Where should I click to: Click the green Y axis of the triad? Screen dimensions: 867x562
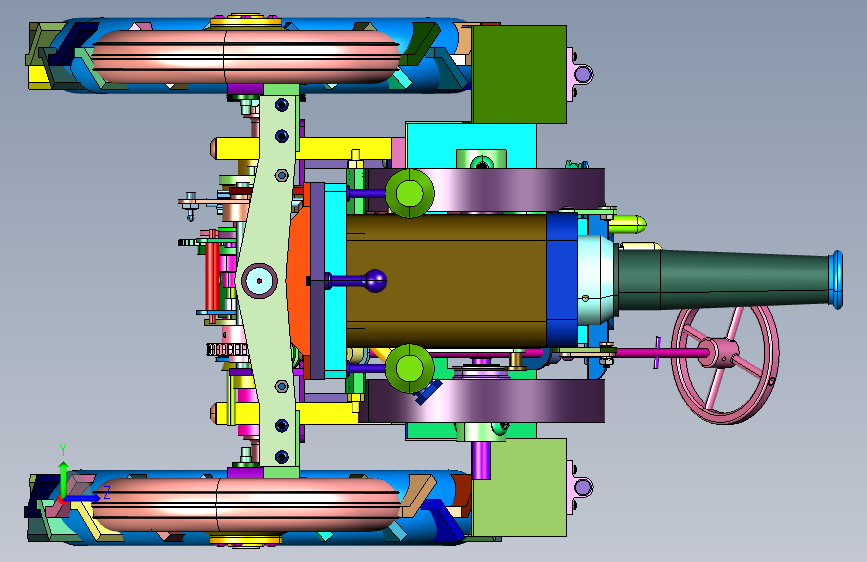63,478
